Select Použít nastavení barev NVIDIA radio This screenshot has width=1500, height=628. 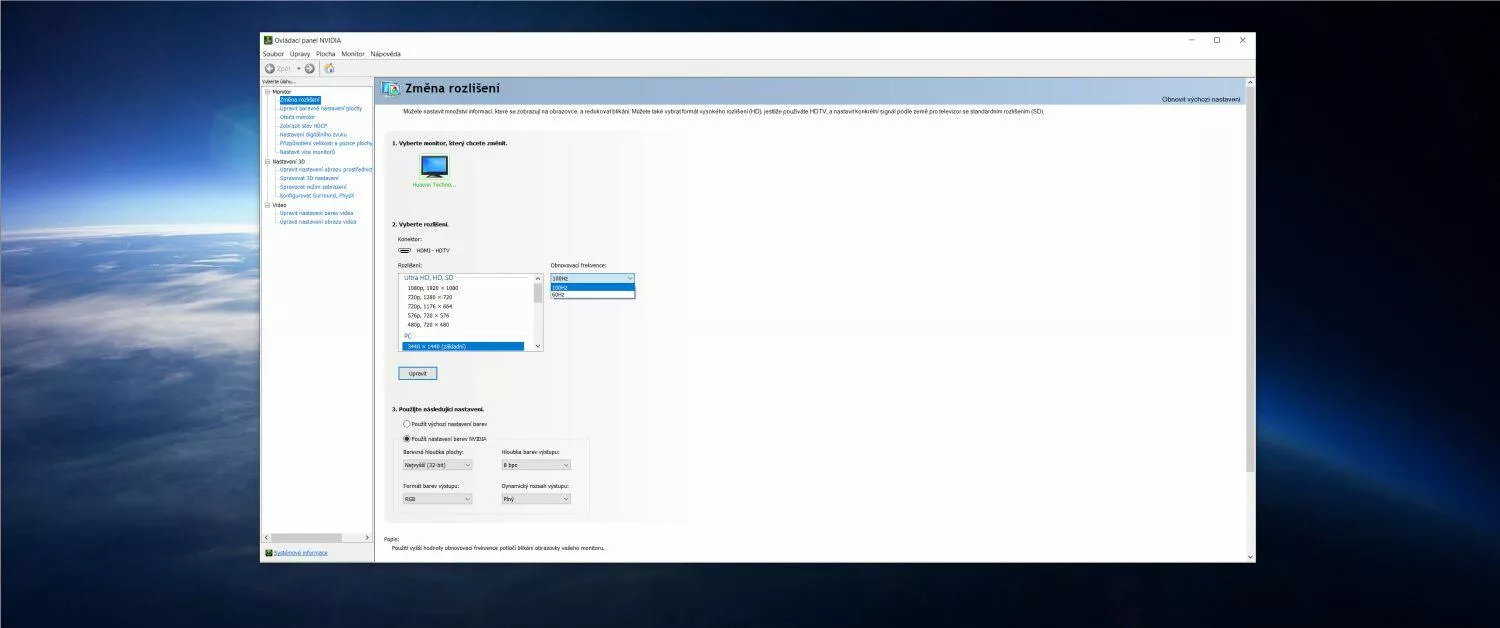406,438
